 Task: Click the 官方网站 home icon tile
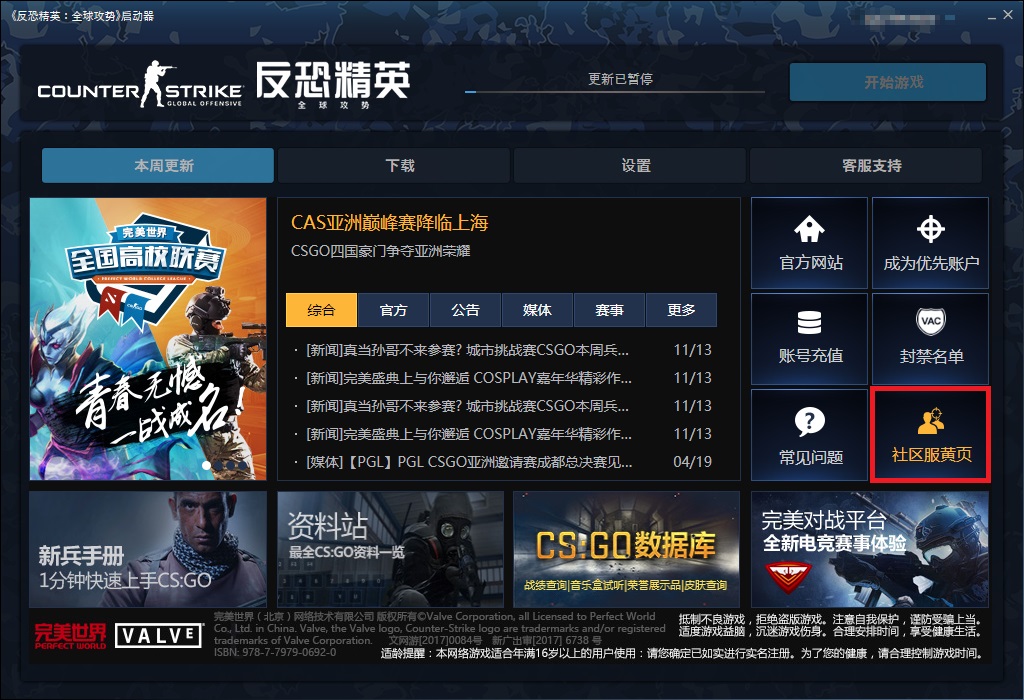pyautogui.click(x=809, y=243)
